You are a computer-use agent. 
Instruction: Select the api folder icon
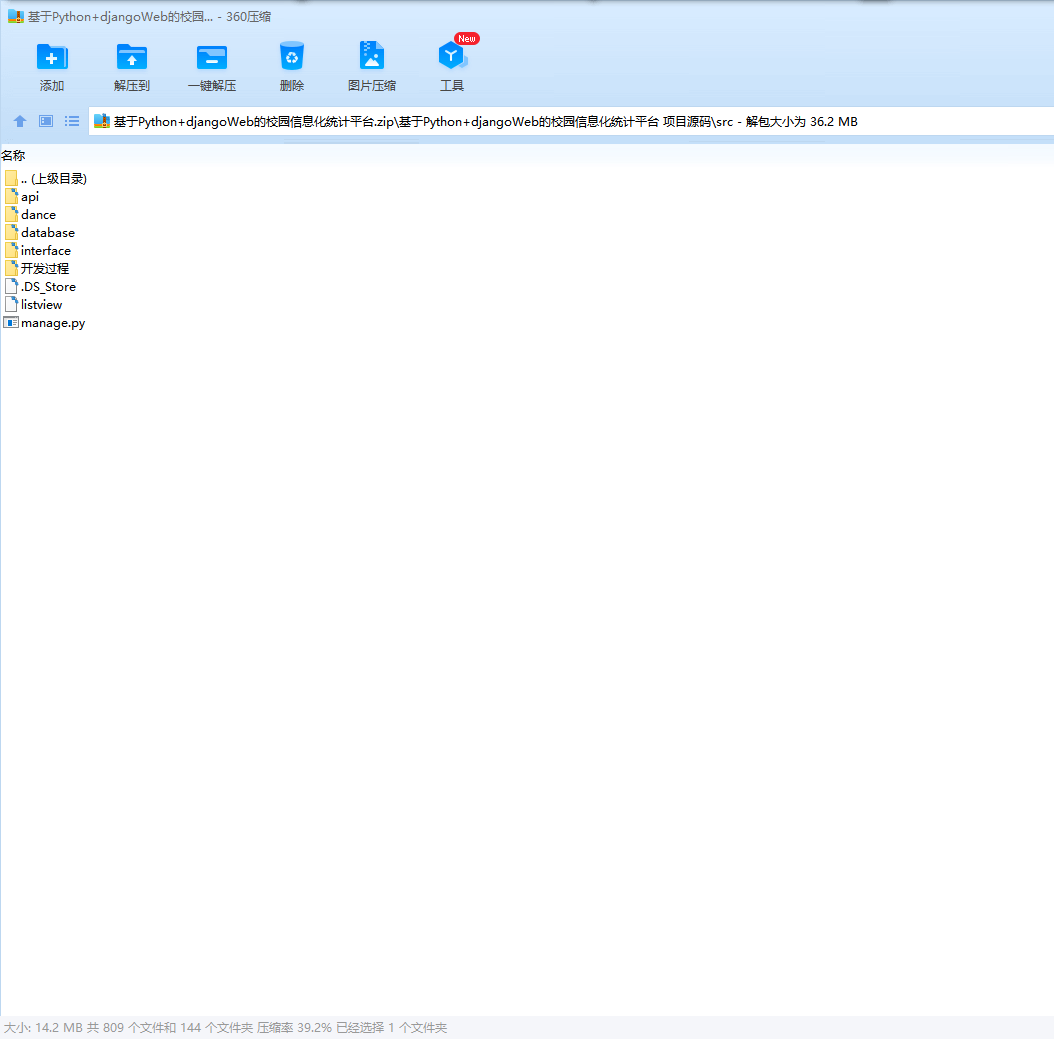[11, 196]
